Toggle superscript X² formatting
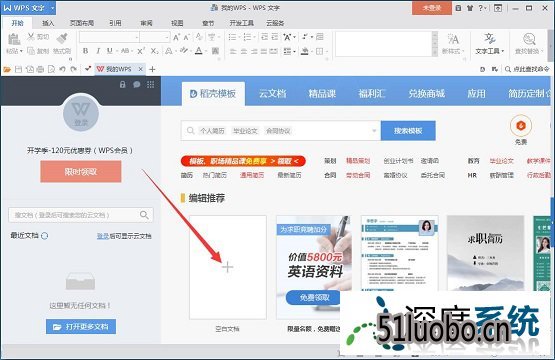The image size is (555, 360). (x=141, y=51)
